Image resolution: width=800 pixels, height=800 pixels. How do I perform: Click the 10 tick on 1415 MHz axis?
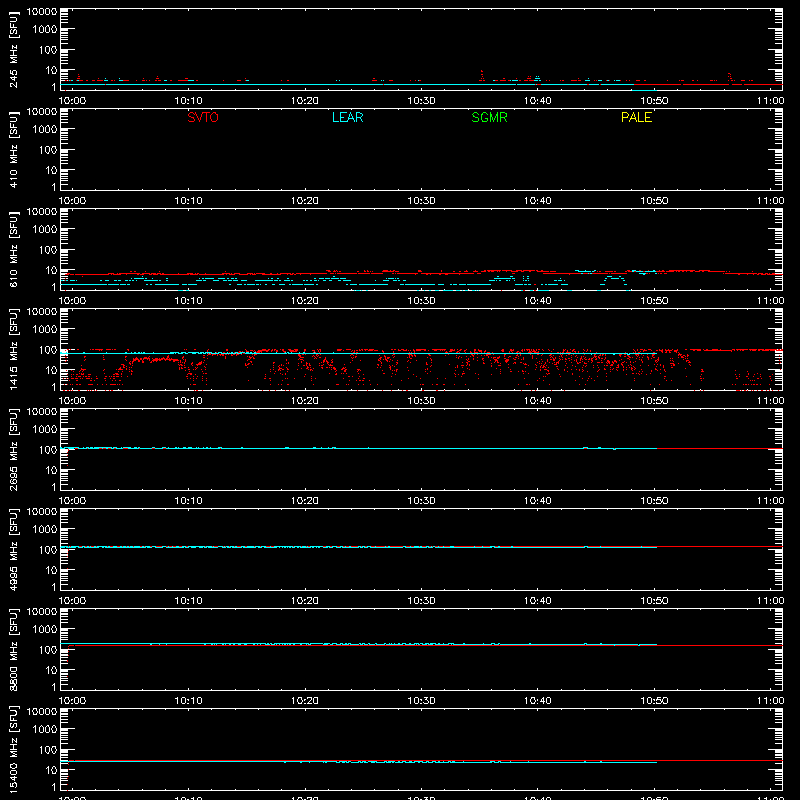(51, 370)
